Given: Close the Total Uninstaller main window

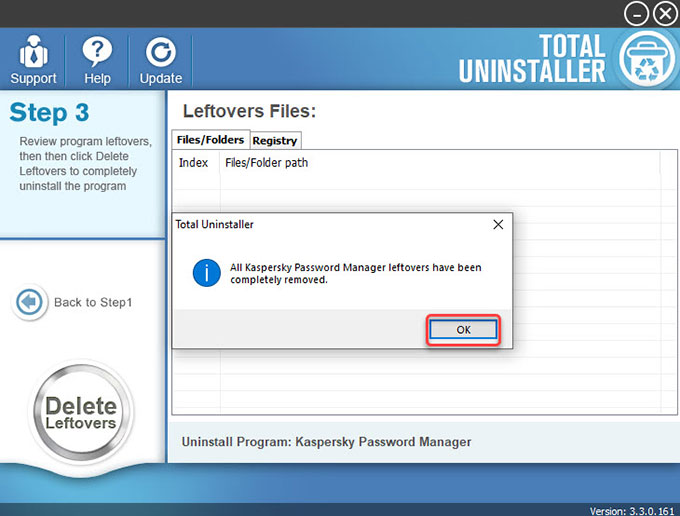Looking at the screenshot, I should pyautogui.click(x=665, y=14).
